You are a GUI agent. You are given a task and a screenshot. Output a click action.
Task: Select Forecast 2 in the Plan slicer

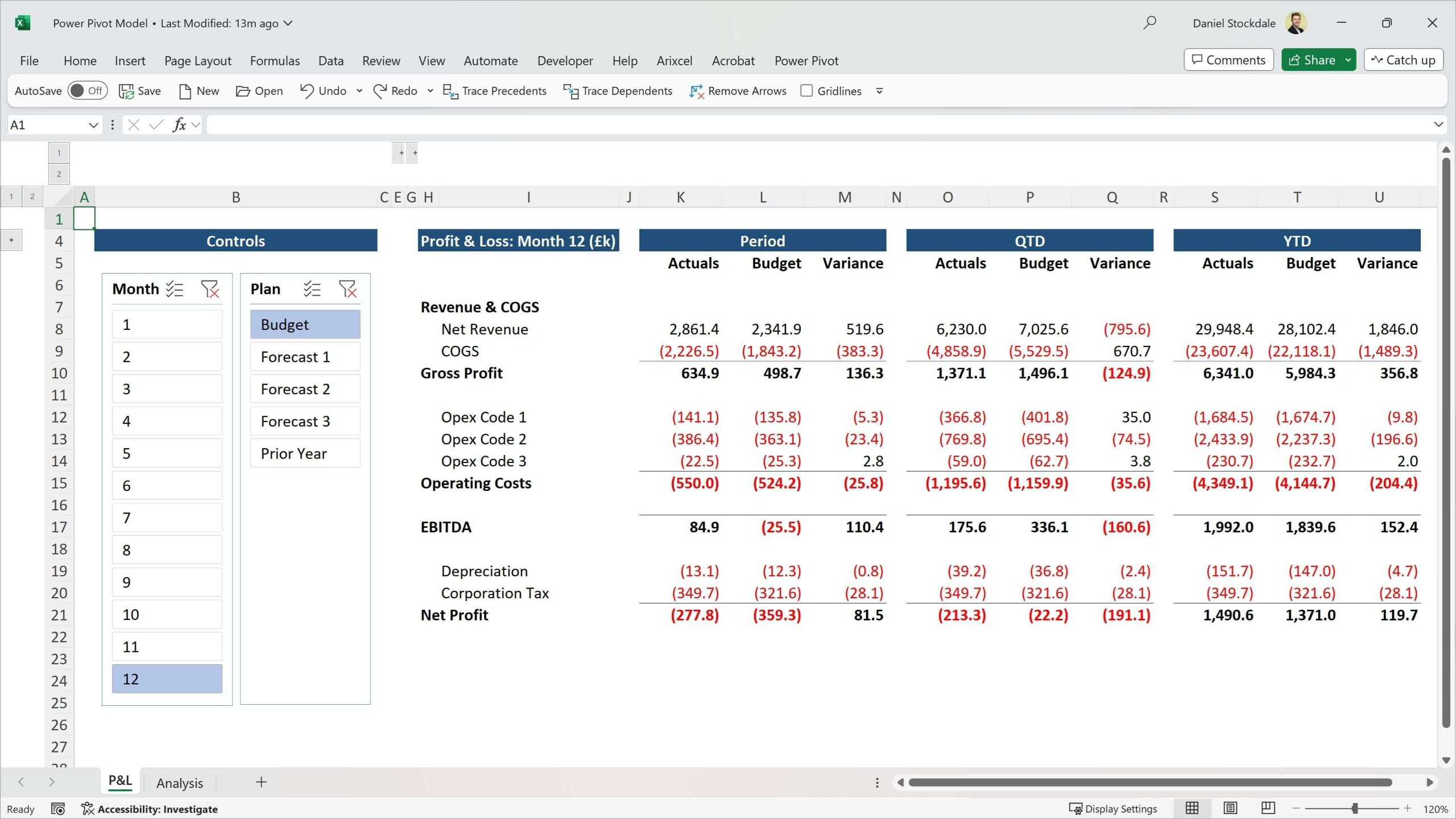305,389
